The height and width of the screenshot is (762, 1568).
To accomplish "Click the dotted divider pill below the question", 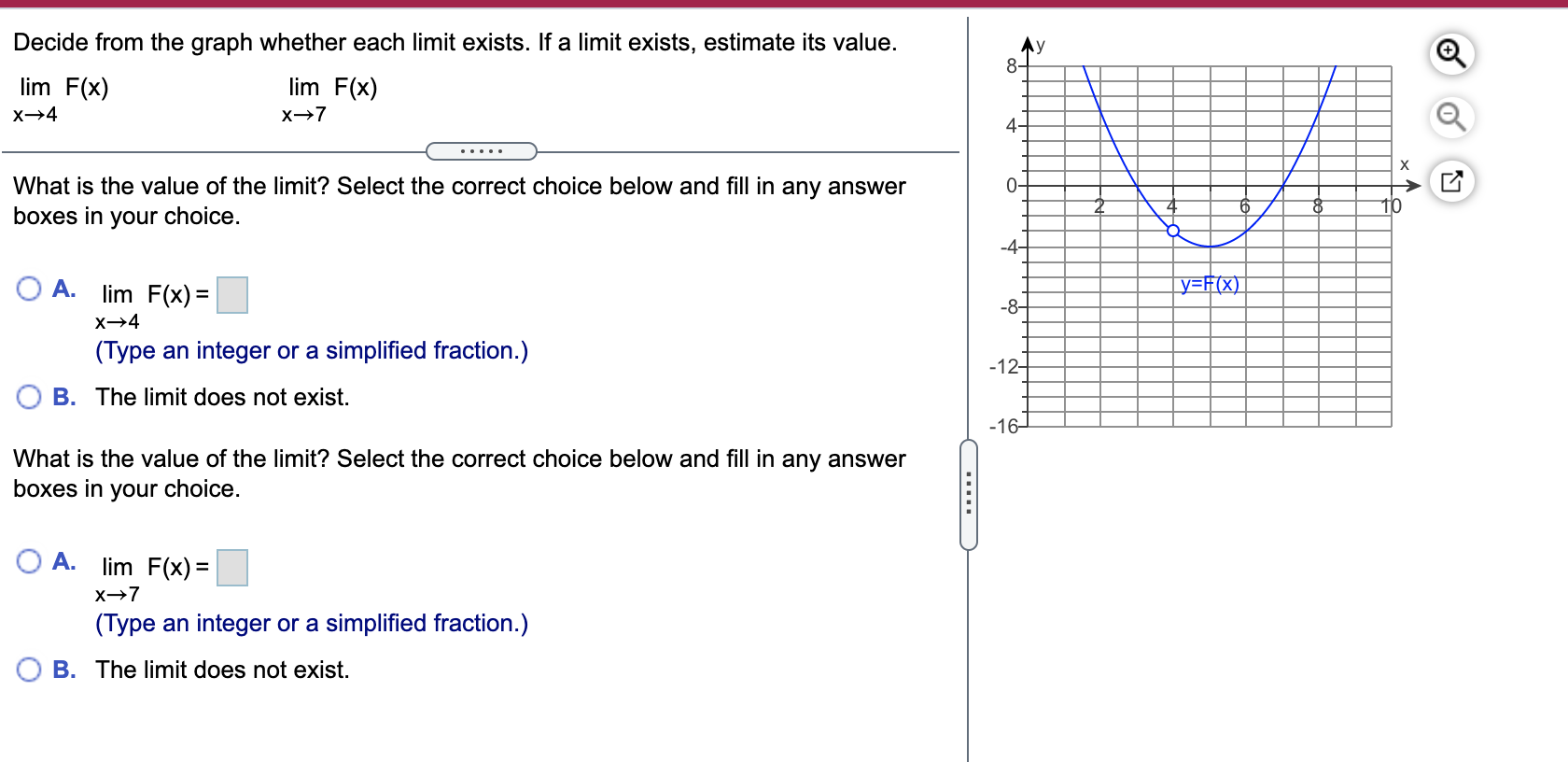I will click(x=482, y=150).
